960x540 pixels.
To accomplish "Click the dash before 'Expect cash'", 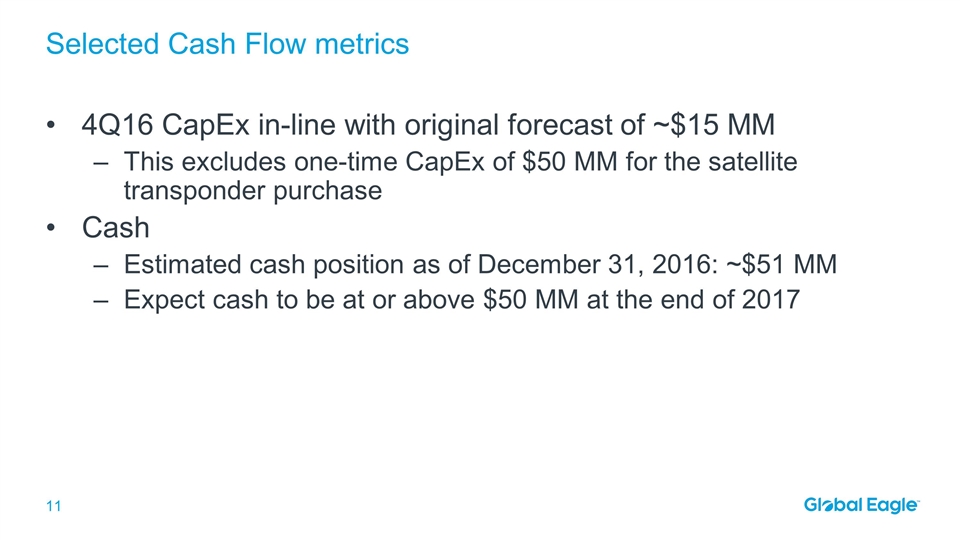I will 100,298.
